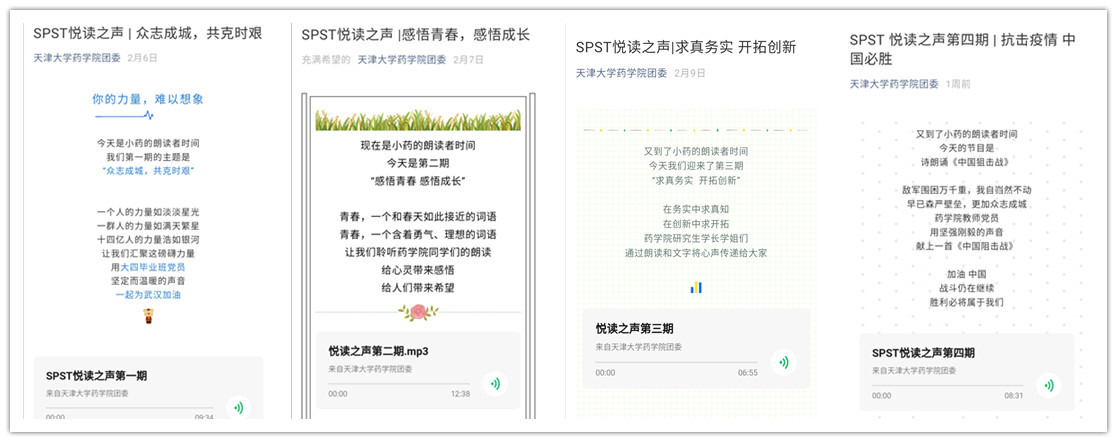This screenshot has width=1117, height=442.
Task: Open 天津大学药学院团委 account under 众志成城 article
Action: pyautogui.click(x=78, y=58)
